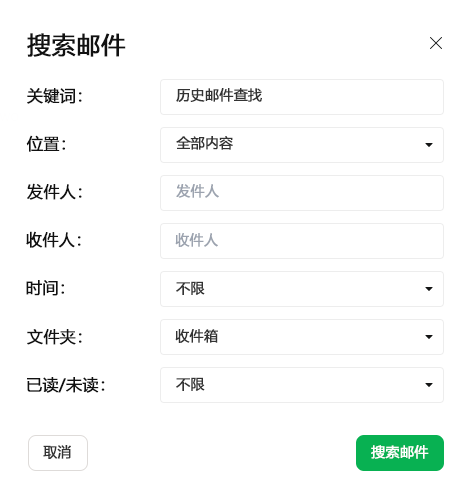Open the 全部内容 location selector

click(302, 145)
